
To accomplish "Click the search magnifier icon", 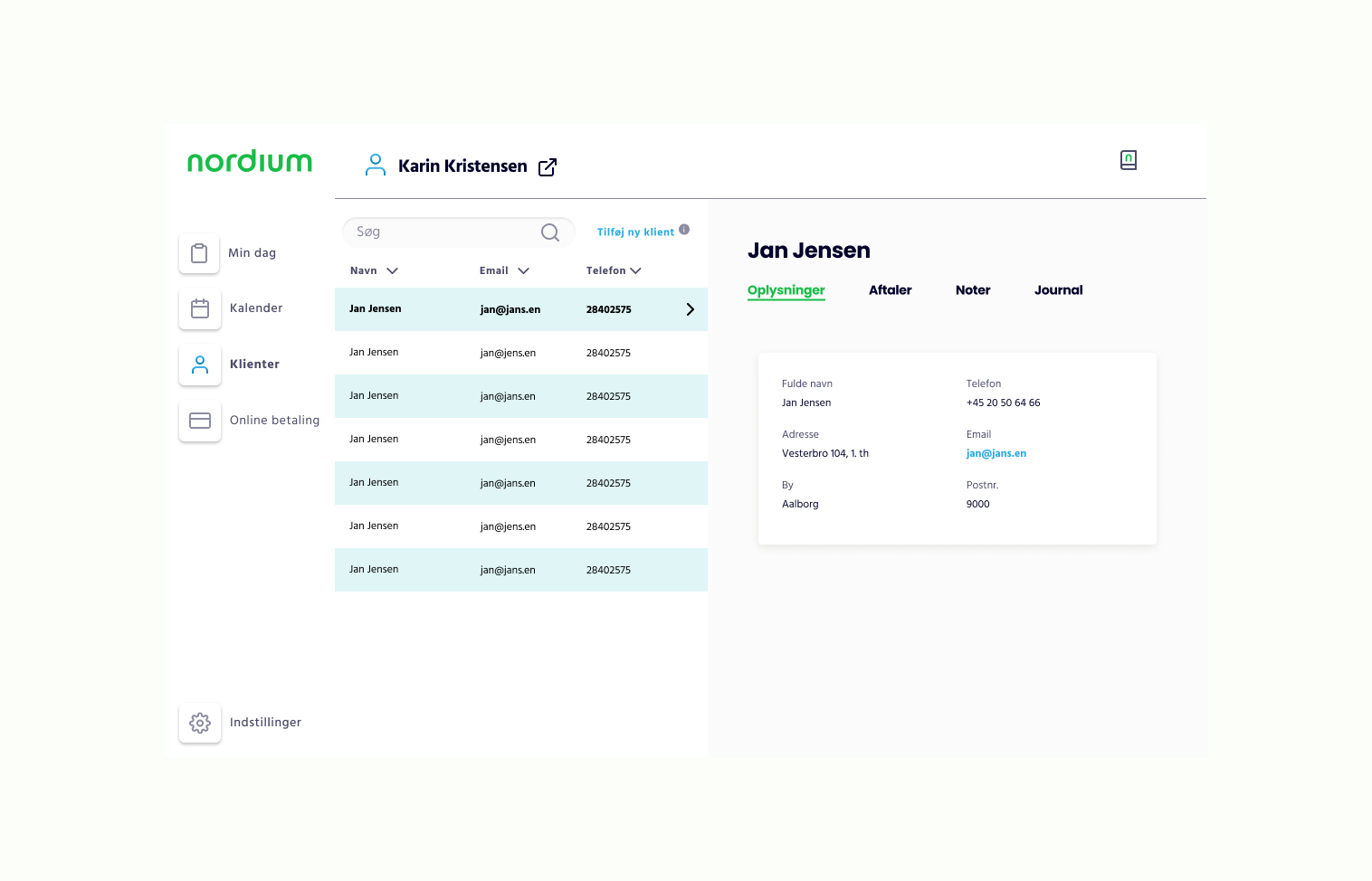I will pos(549,232).
